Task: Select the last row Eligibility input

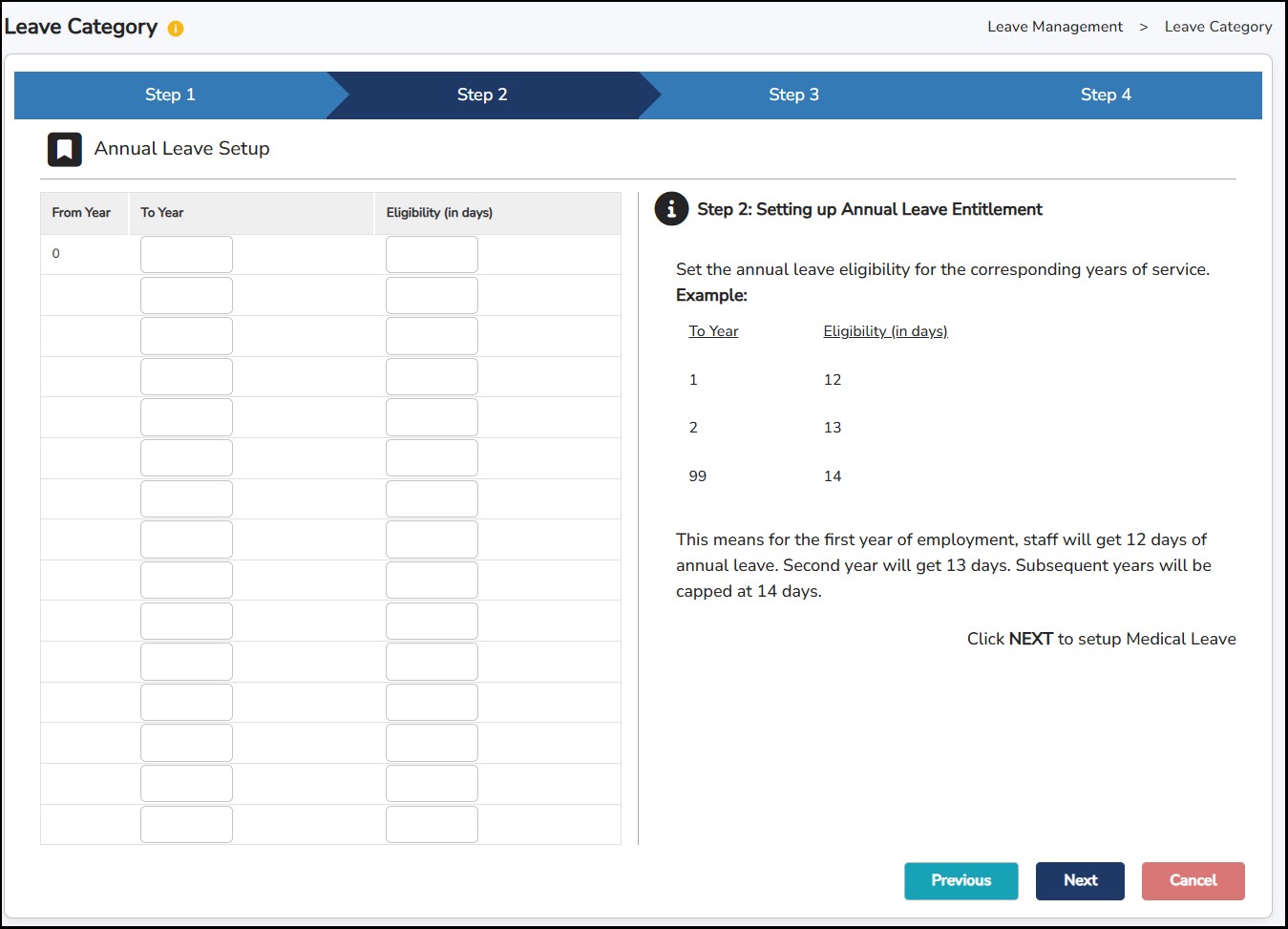Action: [432, 824]
